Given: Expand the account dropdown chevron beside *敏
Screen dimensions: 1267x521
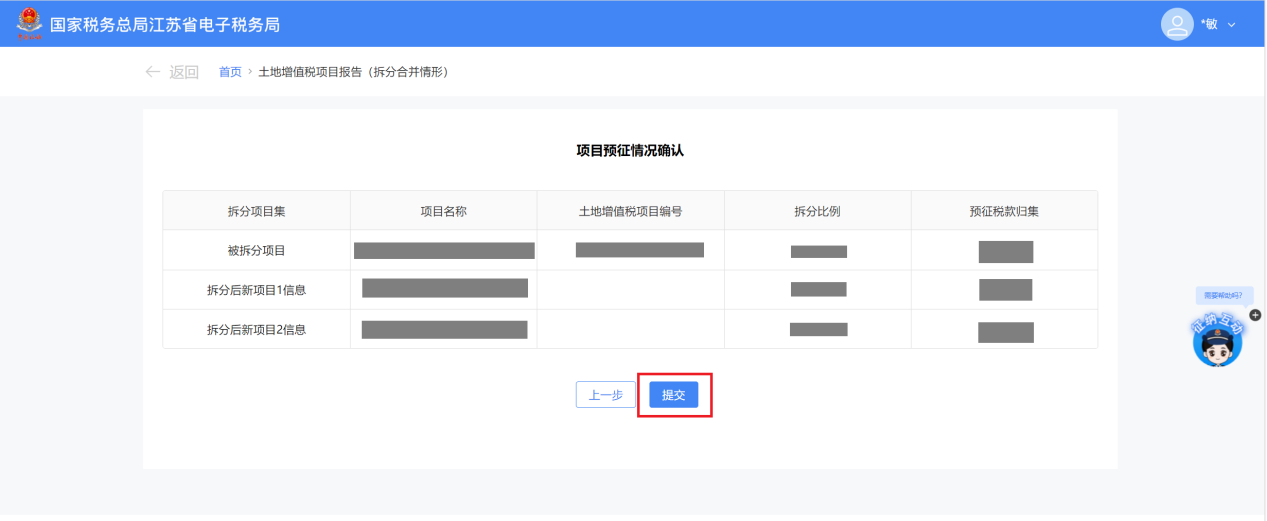Looking at the screenshot, I should [1232, 25].
